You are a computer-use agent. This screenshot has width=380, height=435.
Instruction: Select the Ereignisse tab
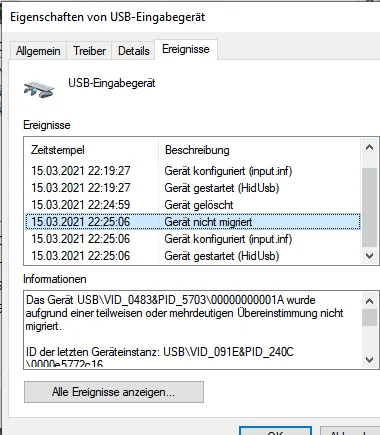186,49
